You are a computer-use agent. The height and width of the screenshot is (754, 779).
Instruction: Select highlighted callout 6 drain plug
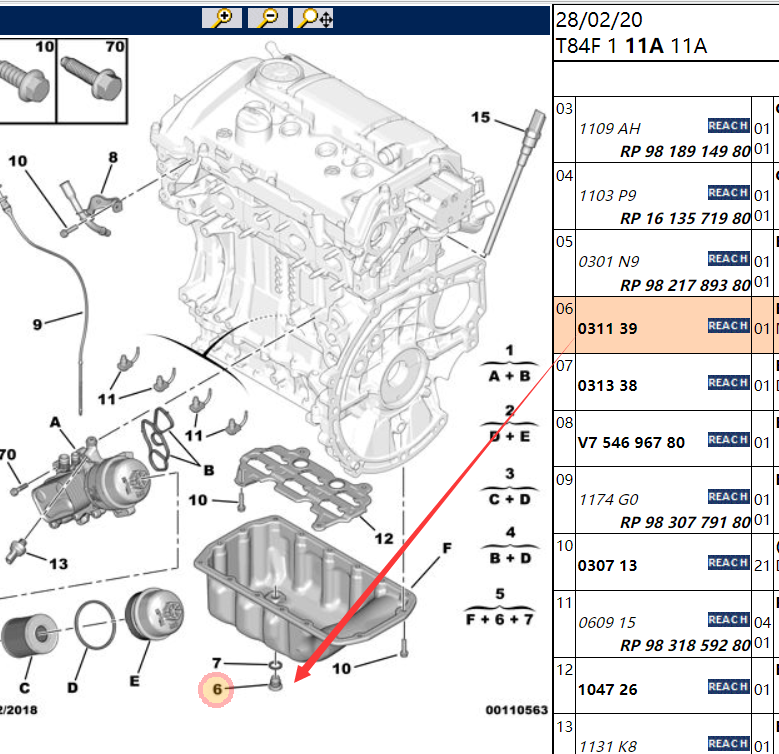pos(217,689)
